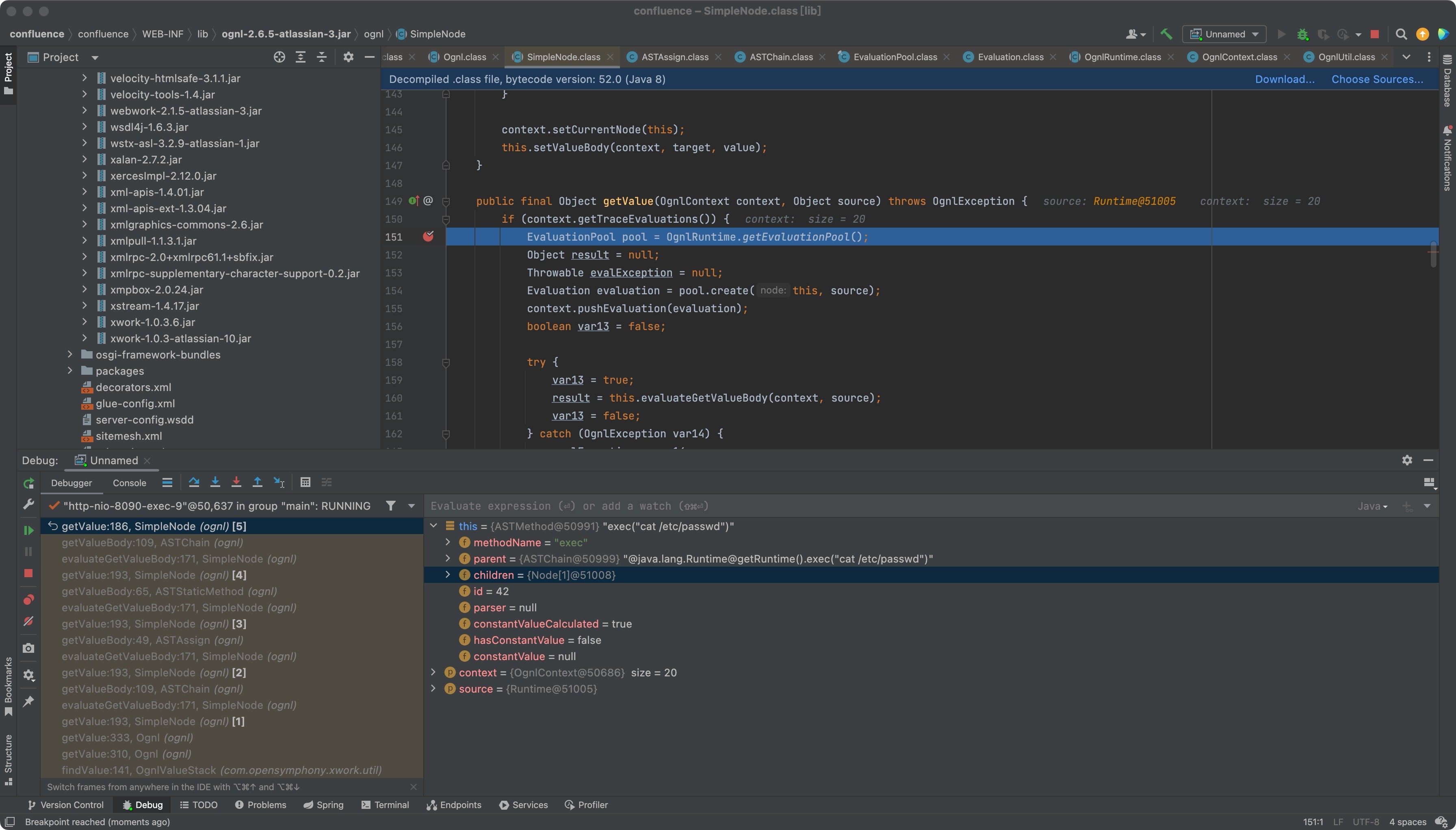Expand the source Runtime variable
This screenshot has width=1456, height=830.
[433, 689]
